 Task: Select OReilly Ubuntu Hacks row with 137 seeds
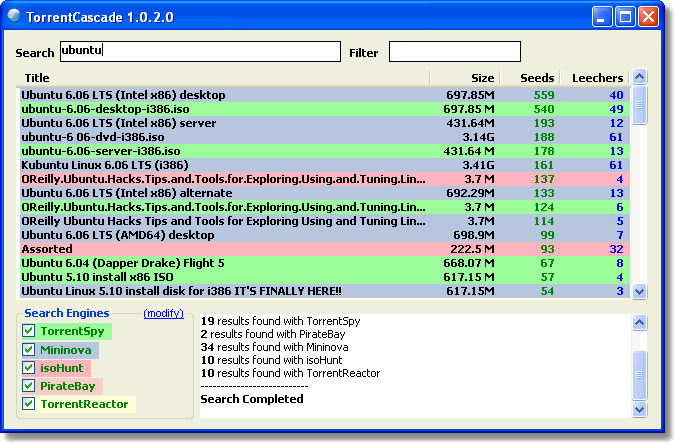[x=325, y=179]
